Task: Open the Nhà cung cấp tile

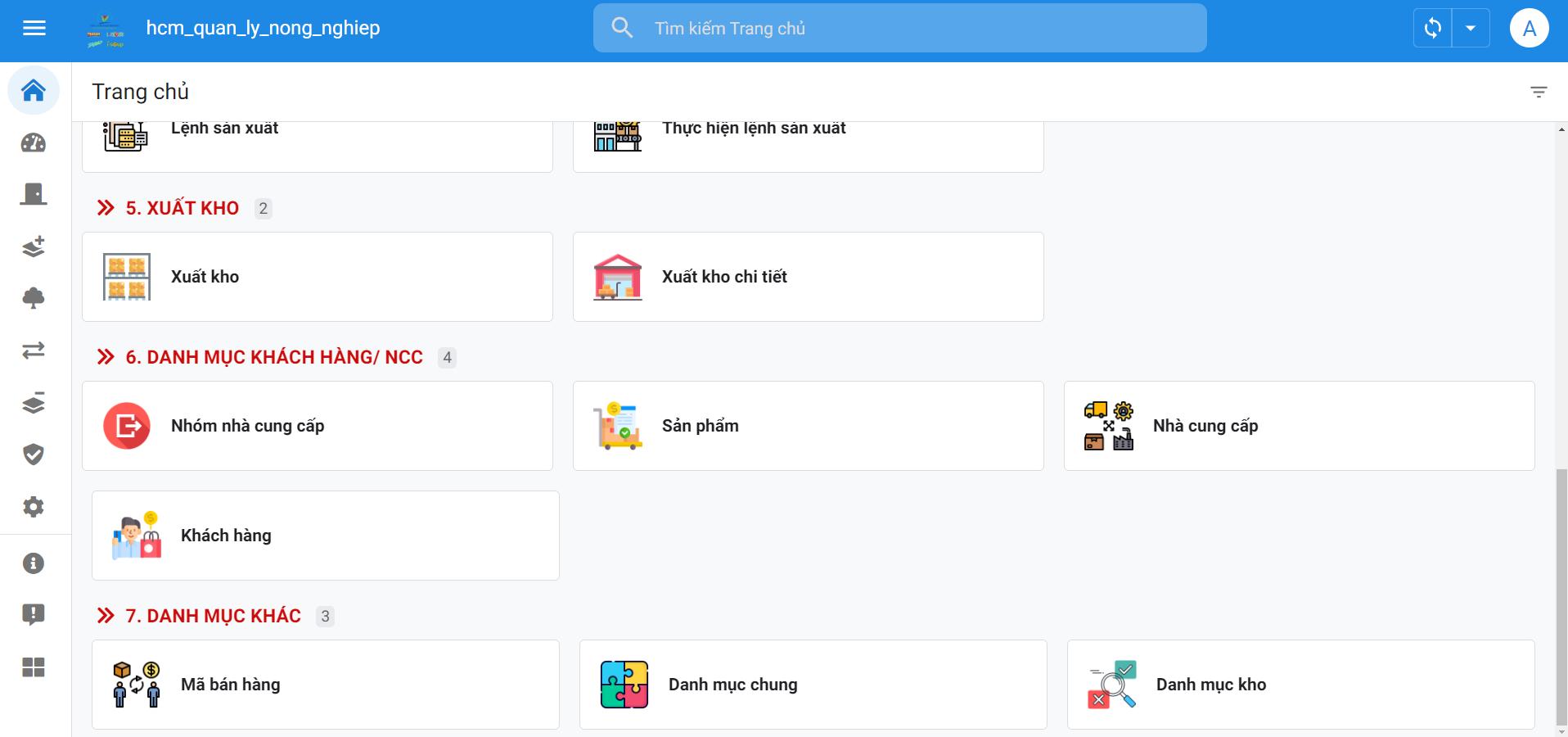Action: (1299, 426)
